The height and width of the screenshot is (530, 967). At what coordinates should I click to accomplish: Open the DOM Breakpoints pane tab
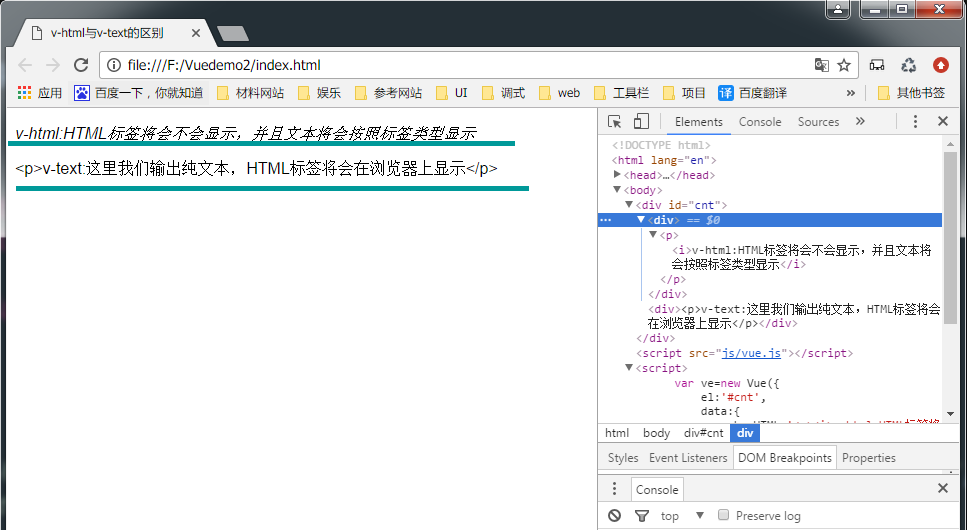point(784,458)
